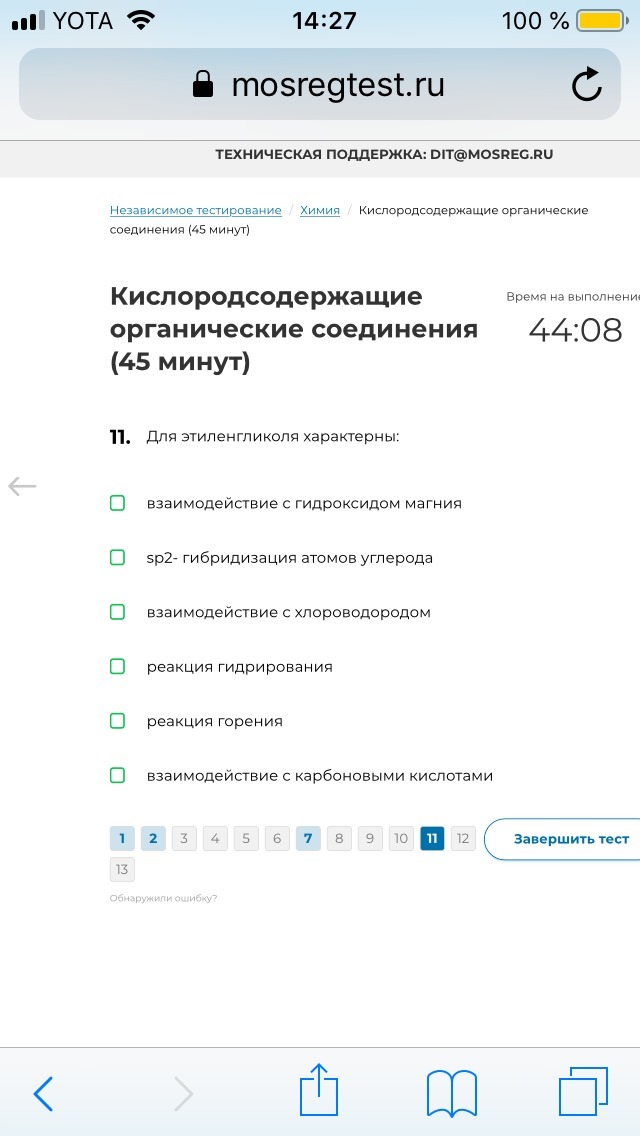Select the 'реакция гидрирования' checkbox
Viewport: 640px width, 1136px height.
click(117, 666)
